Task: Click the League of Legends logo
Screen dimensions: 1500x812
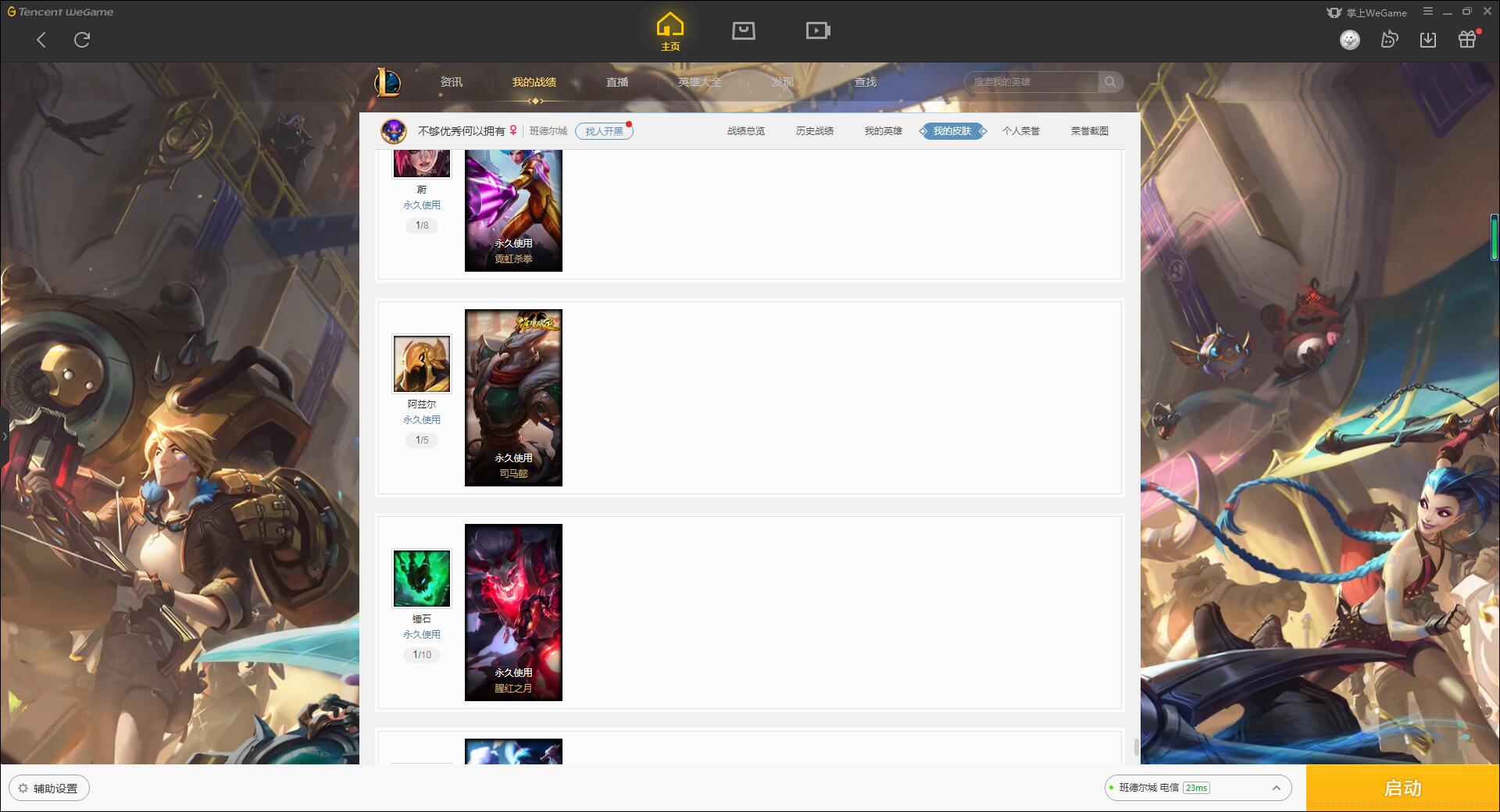Action: 388,82
